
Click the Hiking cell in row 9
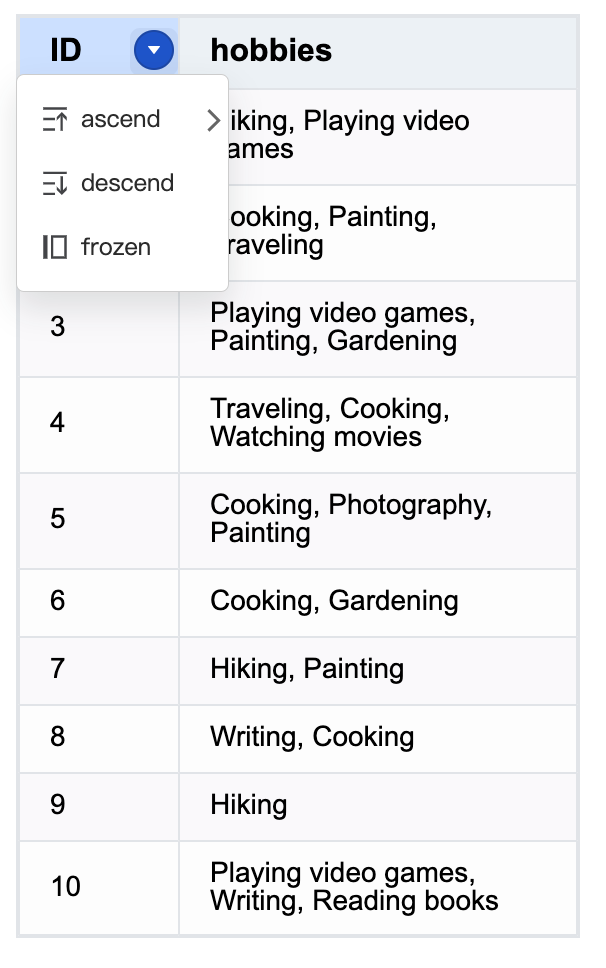[378, 807]
